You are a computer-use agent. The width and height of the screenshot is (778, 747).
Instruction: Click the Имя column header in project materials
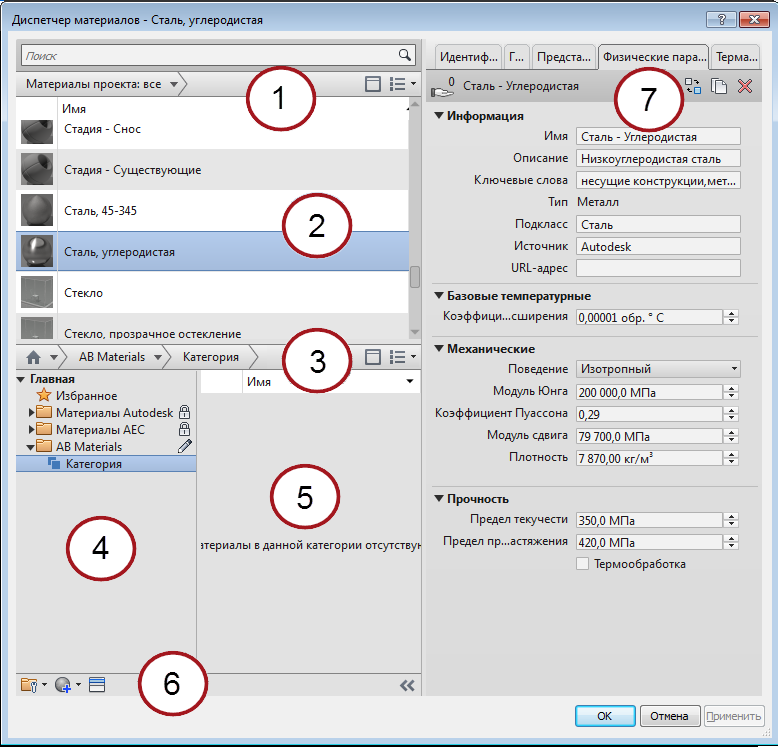click(74, 109)
